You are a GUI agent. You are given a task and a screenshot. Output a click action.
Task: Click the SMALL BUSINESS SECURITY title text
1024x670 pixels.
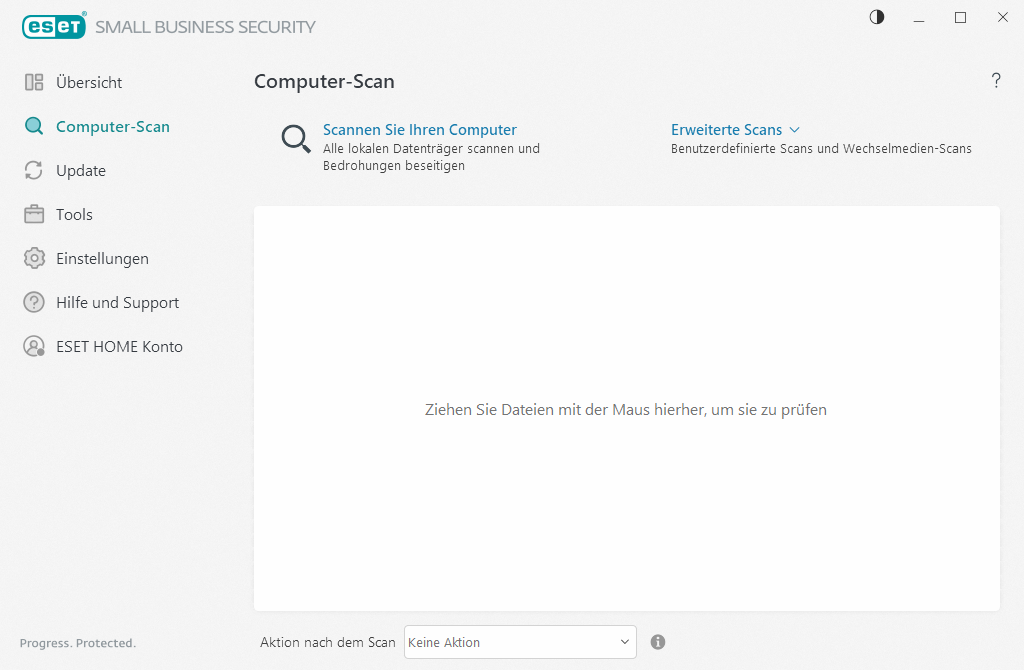click(205, 27)
